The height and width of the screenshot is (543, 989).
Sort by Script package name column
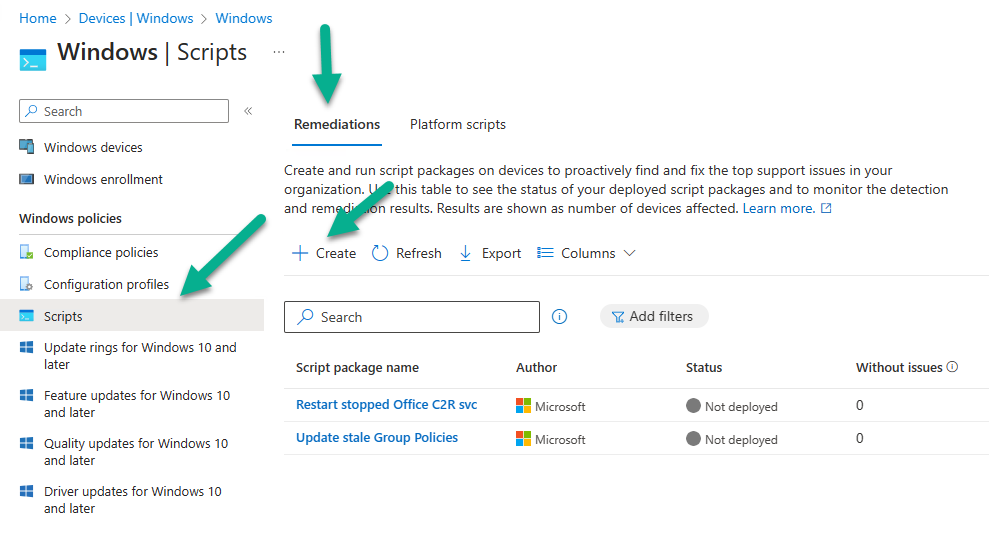pyautogui.click(x=357, y=367)
